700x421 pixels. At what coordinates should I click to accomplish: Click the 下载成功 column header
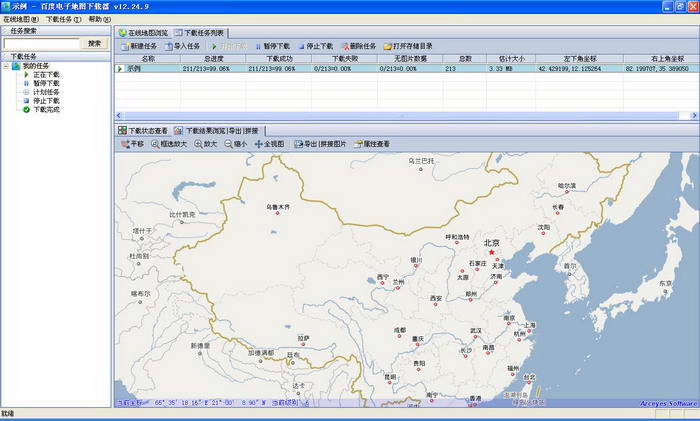[x=279, y=58]
